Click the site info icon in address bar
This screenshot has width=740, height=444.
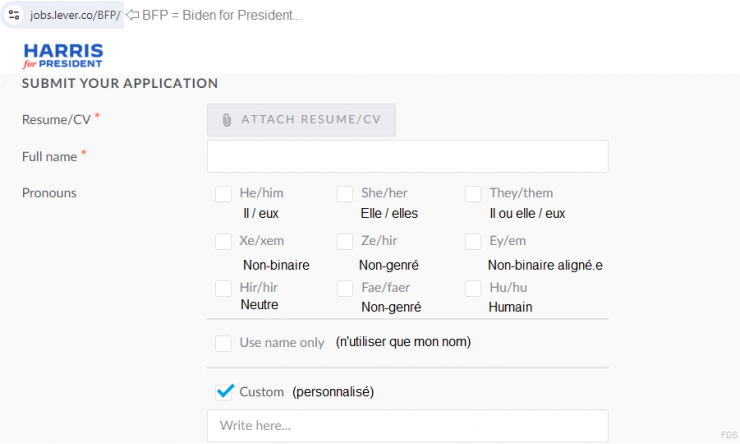[x=14, y=15]
